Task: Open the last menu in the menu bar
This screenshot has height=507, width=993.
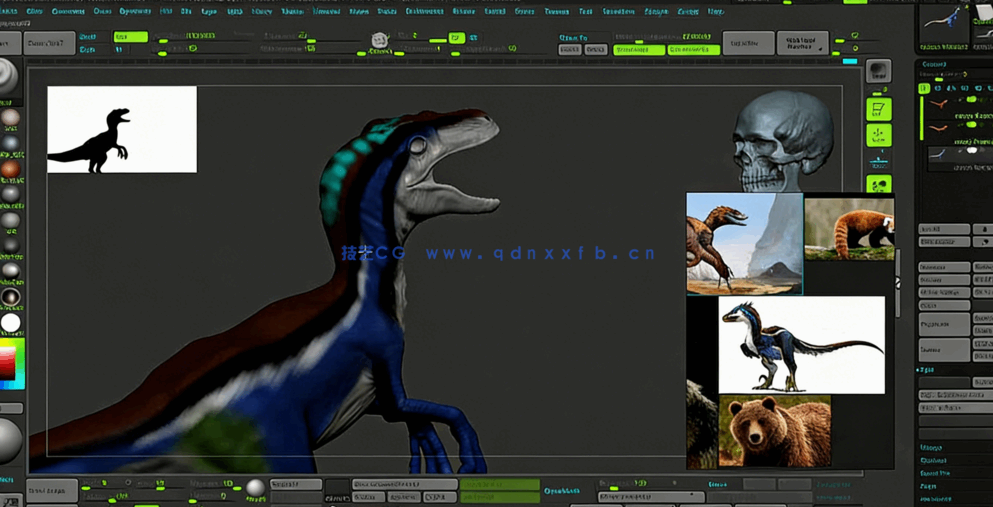Action: [715, 11]
